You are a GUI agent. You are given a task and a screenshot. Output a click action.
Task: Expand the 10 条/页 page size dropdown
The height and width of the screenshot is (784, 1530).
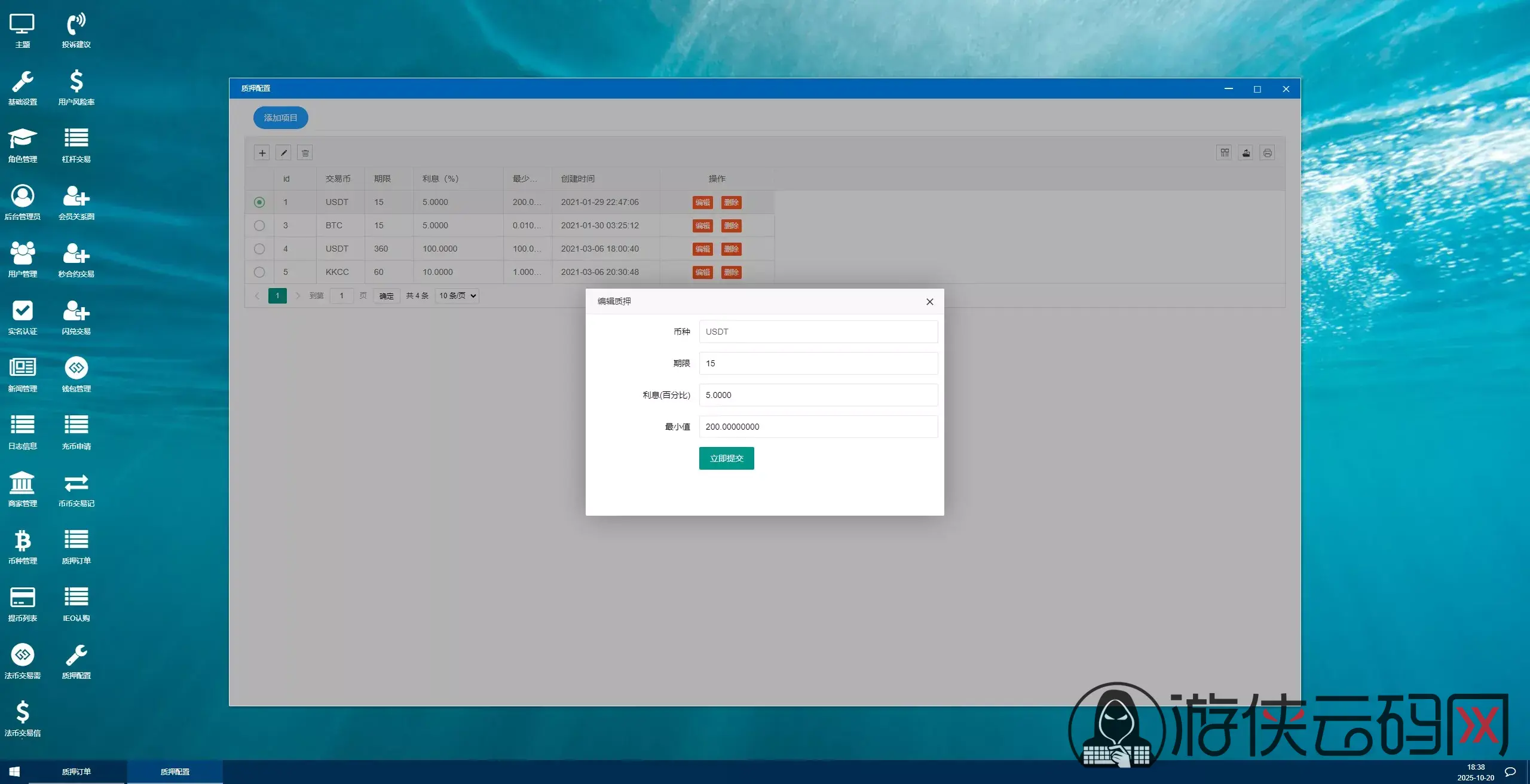click(457, 296)
